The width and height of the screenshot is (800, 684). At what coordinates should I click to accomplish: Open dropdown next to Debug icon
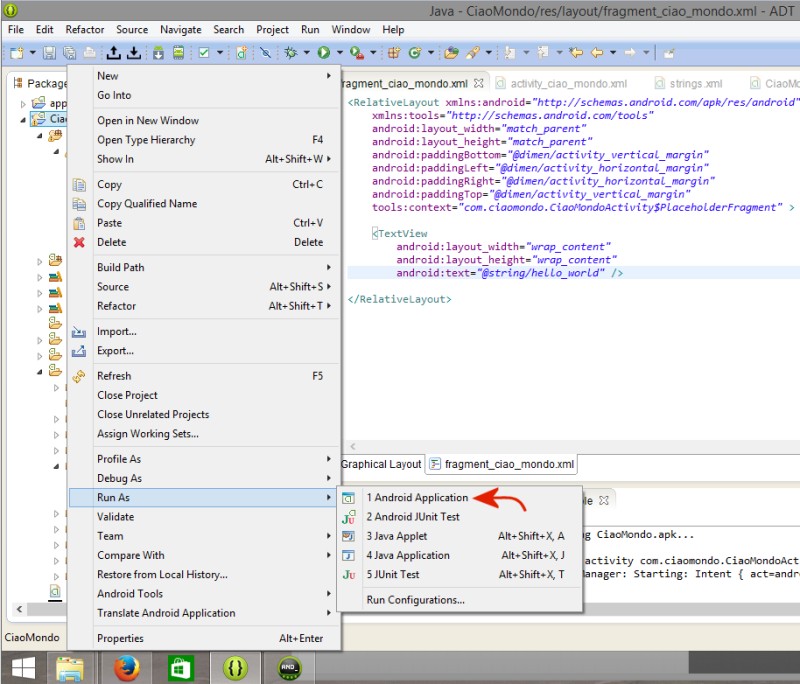tap(307, 53)
